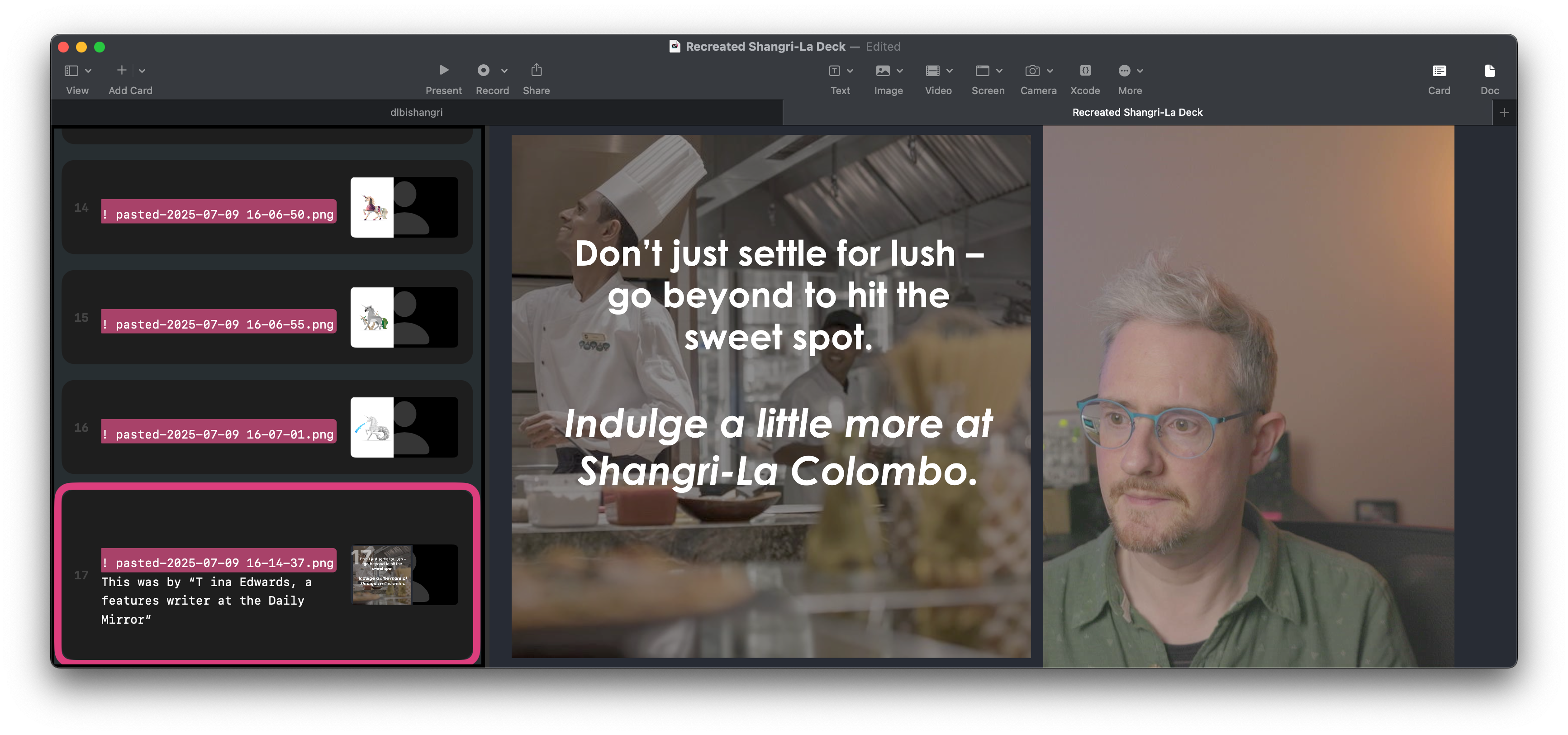The width and height of the screenshot is (1568, 735).
Task: Select card 16 in the outline
Action: pos(267,427)
